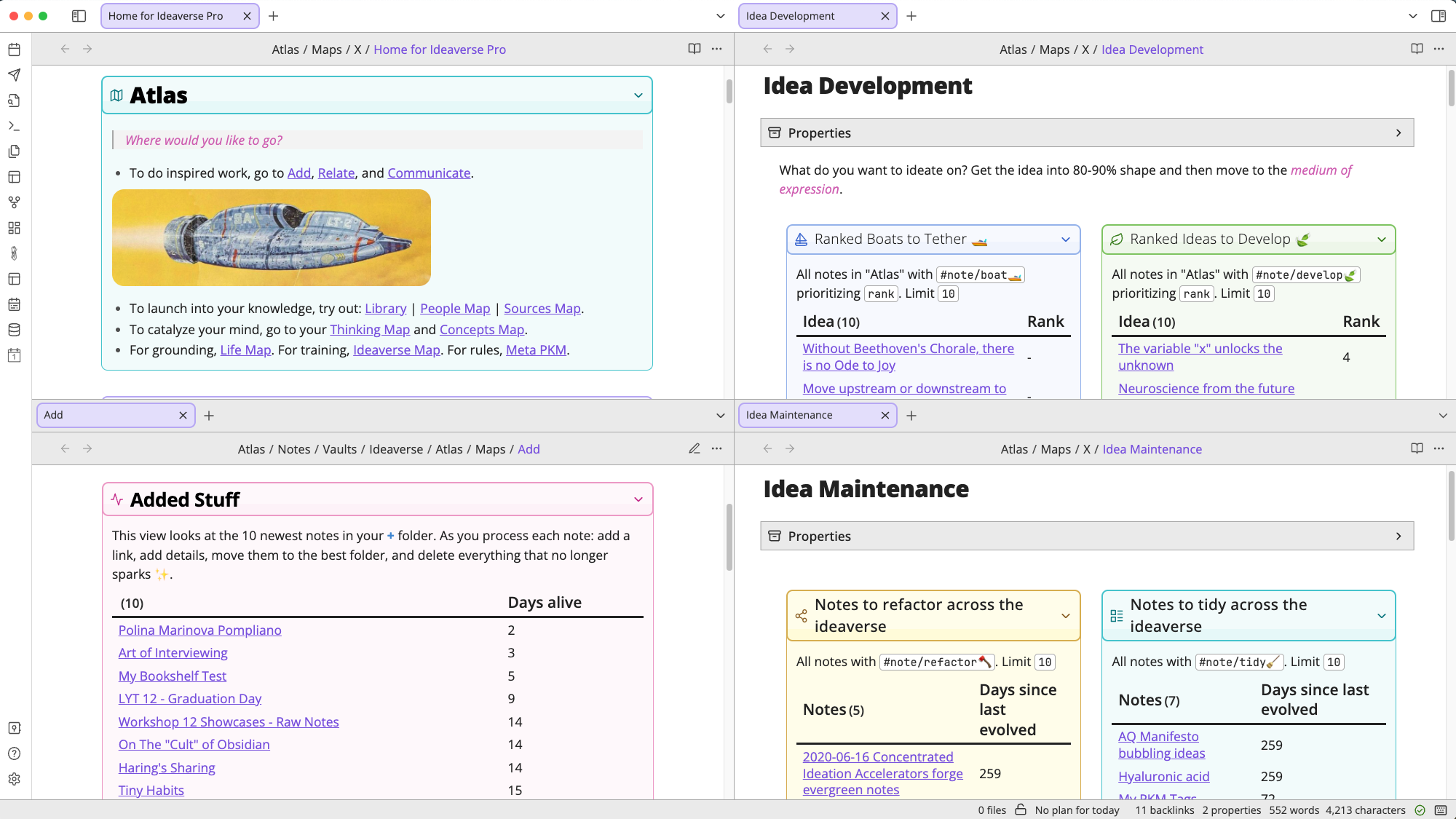The width and height of the screenshot is (1456, 819).
Task: Open the note Hyaluronic acid
Action: (1163, 776)
